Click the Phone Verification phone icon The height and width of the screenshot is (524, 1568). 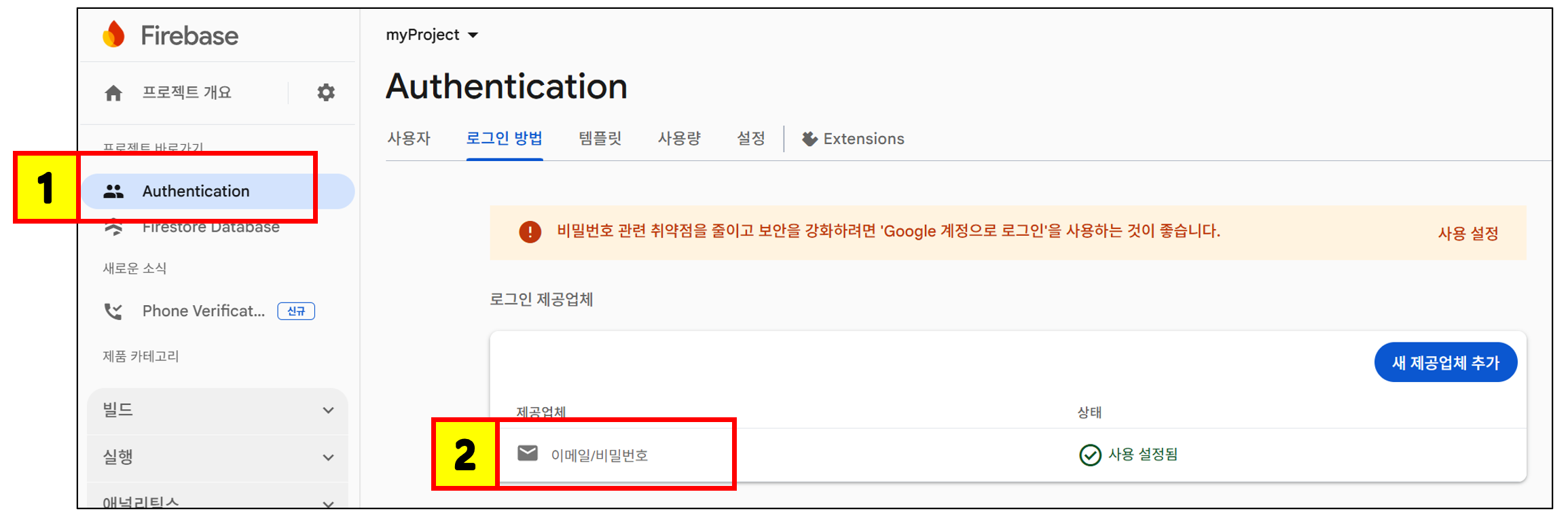tap(113, 311)
